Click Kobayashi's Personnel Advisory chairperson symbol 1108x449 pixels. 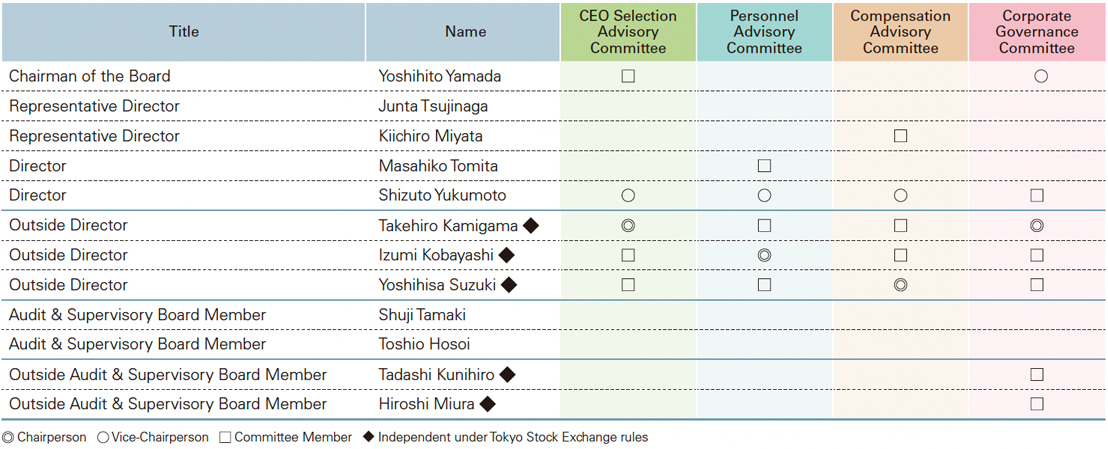coord(764,255)
